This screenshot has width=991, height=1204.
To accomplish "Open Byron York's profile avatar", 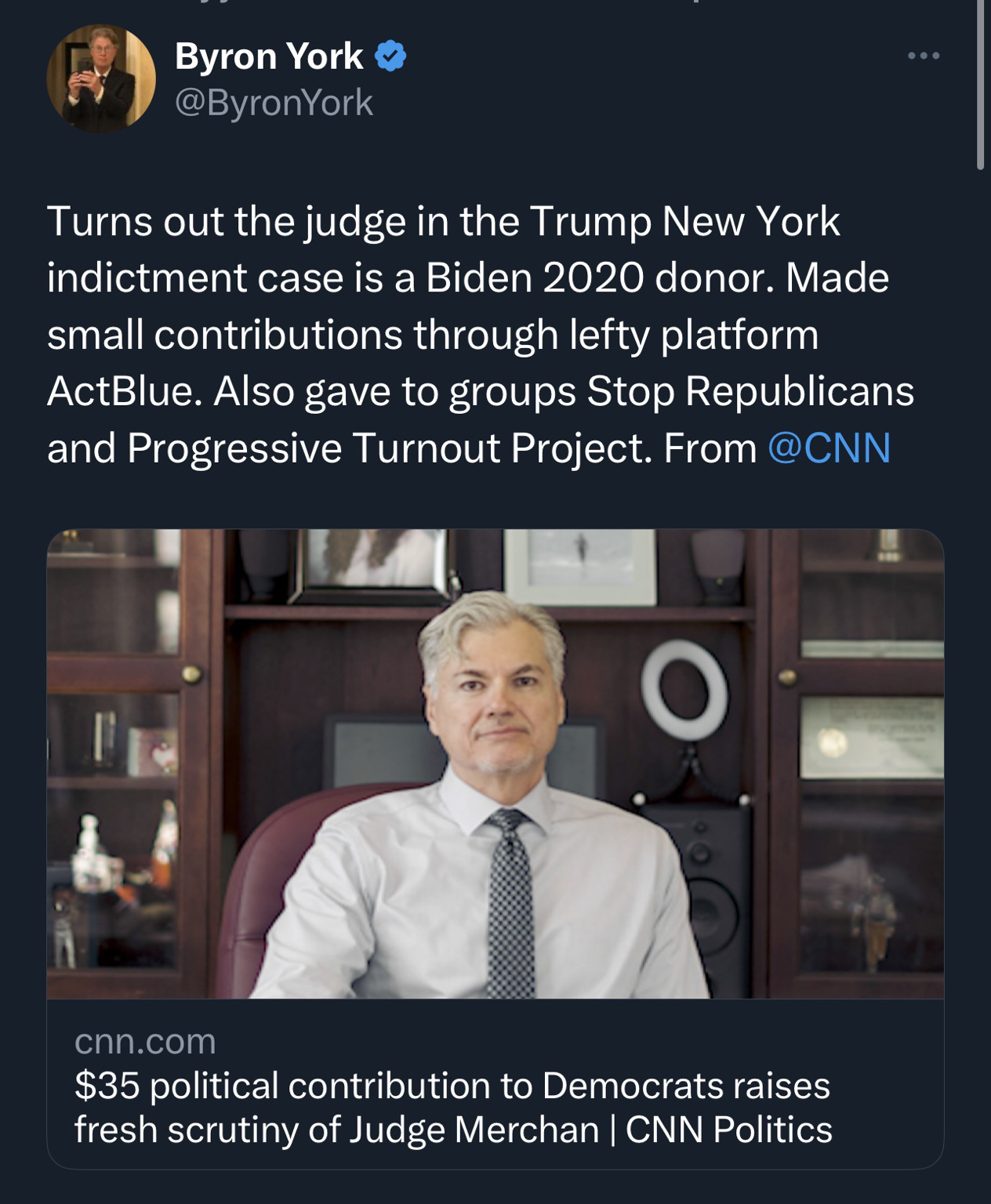I will (101, 78).
